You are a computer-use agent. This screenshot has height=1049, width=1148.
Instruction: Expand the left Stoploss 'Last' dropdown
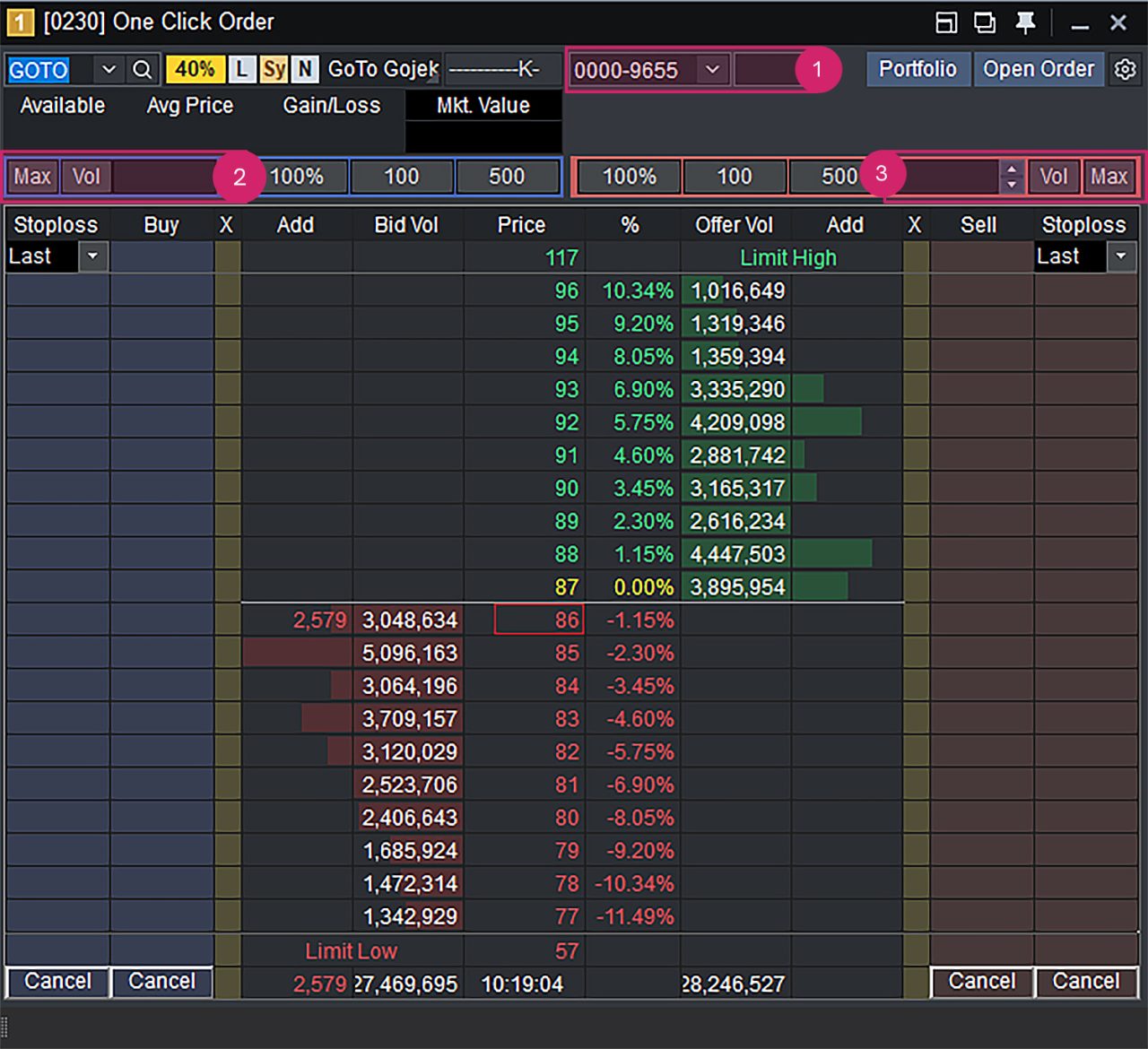92,256
